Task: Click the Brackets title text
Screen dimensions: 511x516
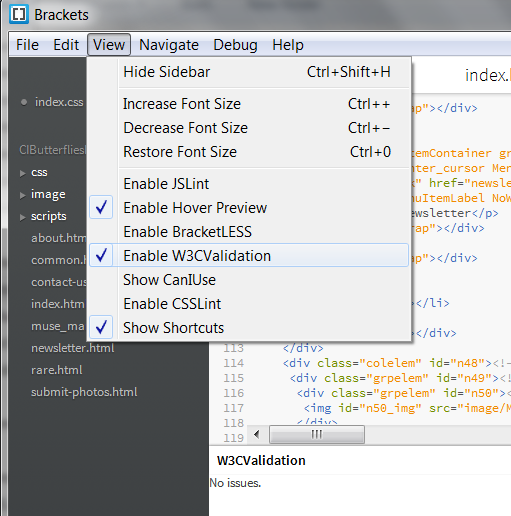Action: click(x=61, y=15)
